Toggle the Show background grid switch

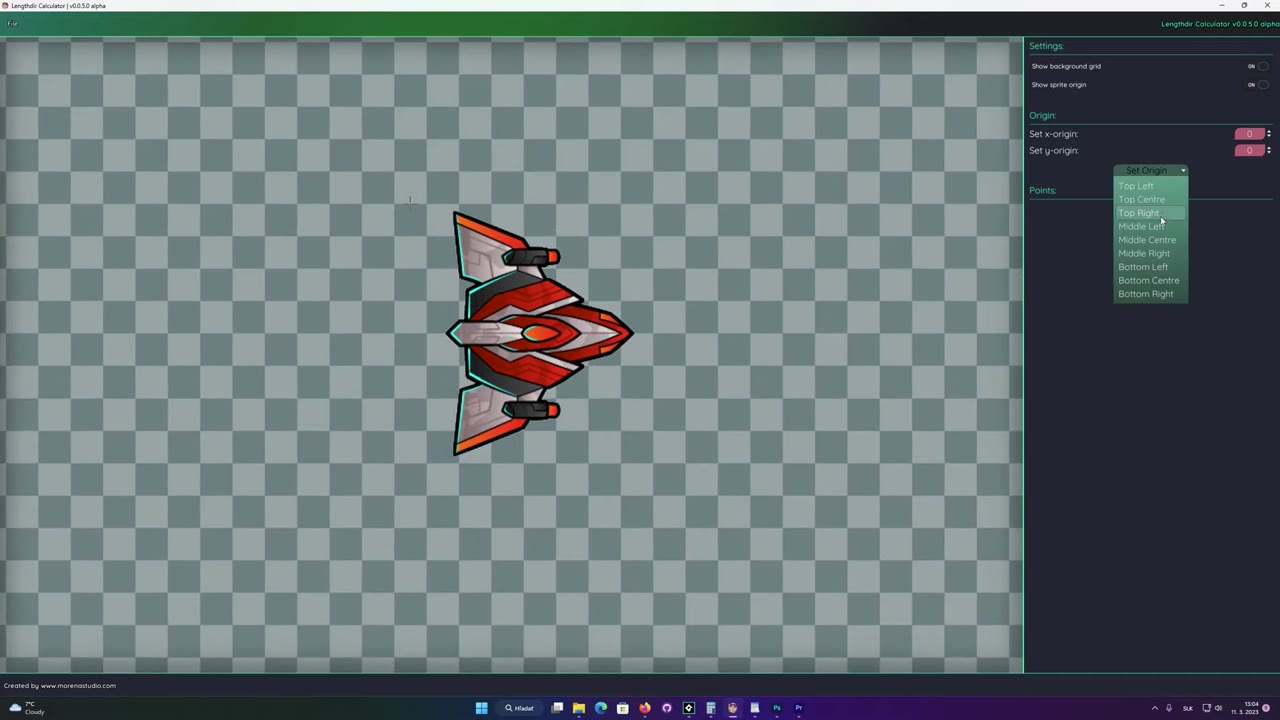[x=1262, y=66]
